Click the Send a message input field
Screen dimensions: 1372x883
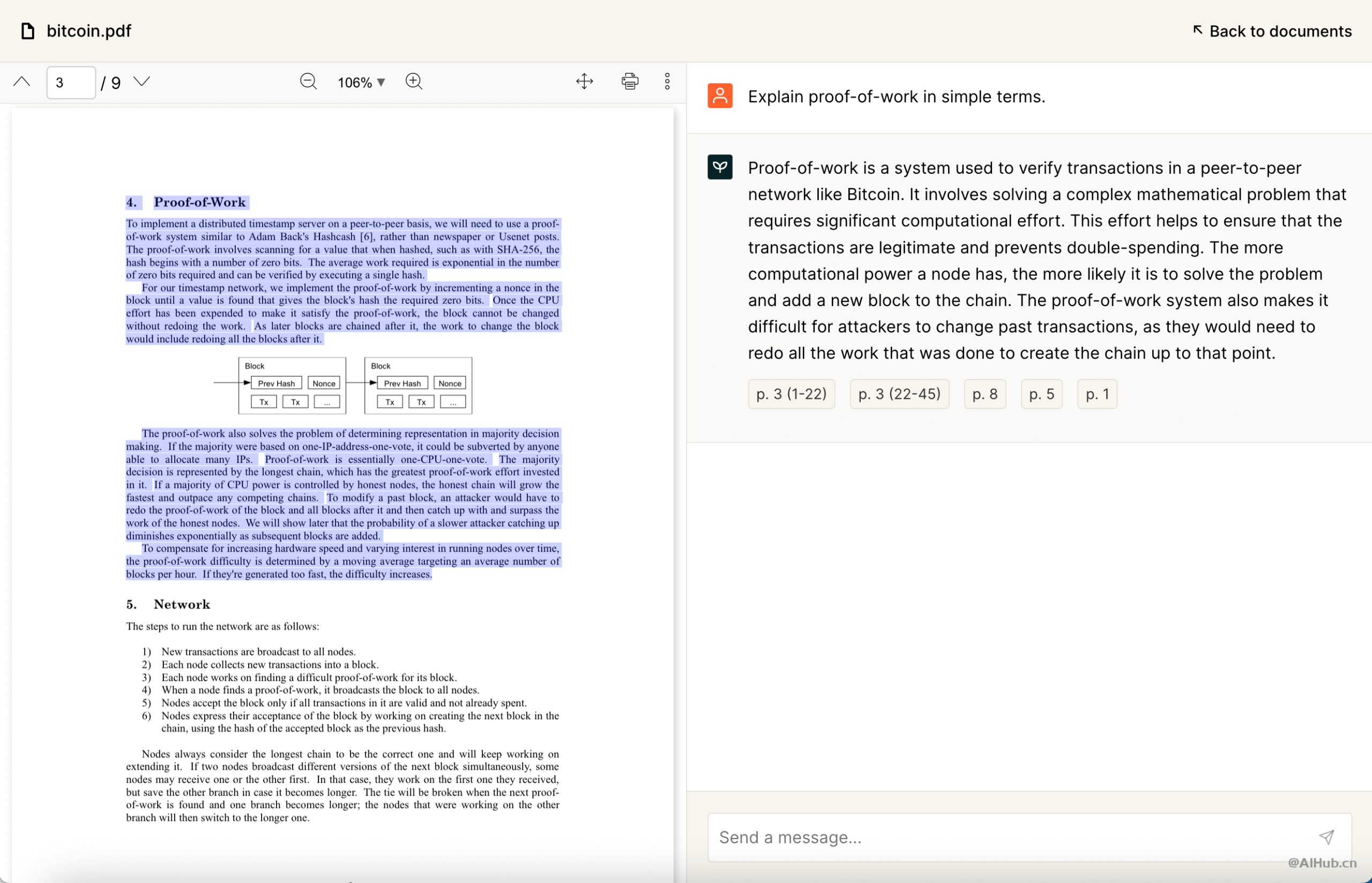pyautogui.click(x=974, y=837)
